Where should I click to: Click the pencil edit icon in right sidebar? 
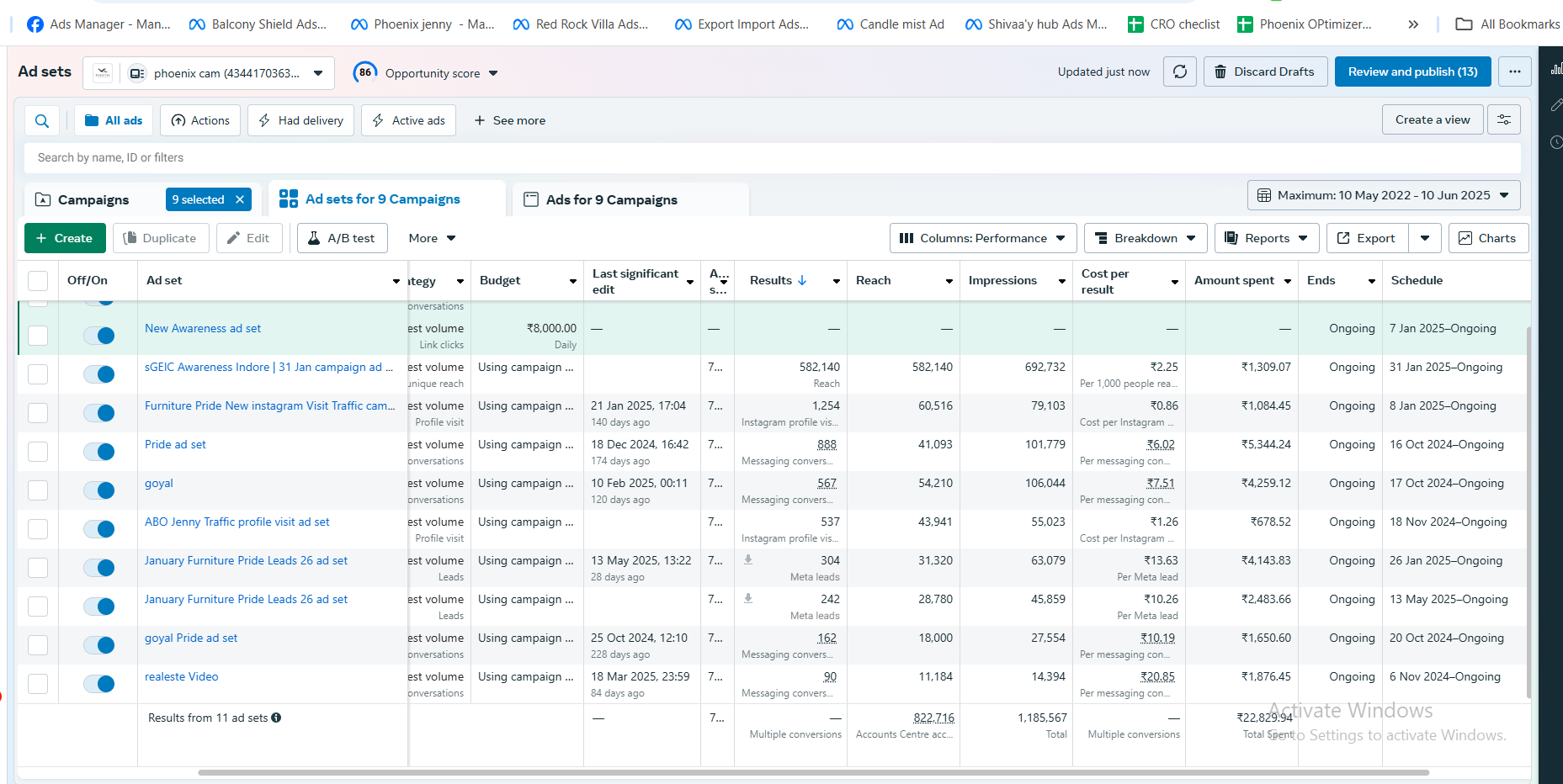(x=1556, y=105)
